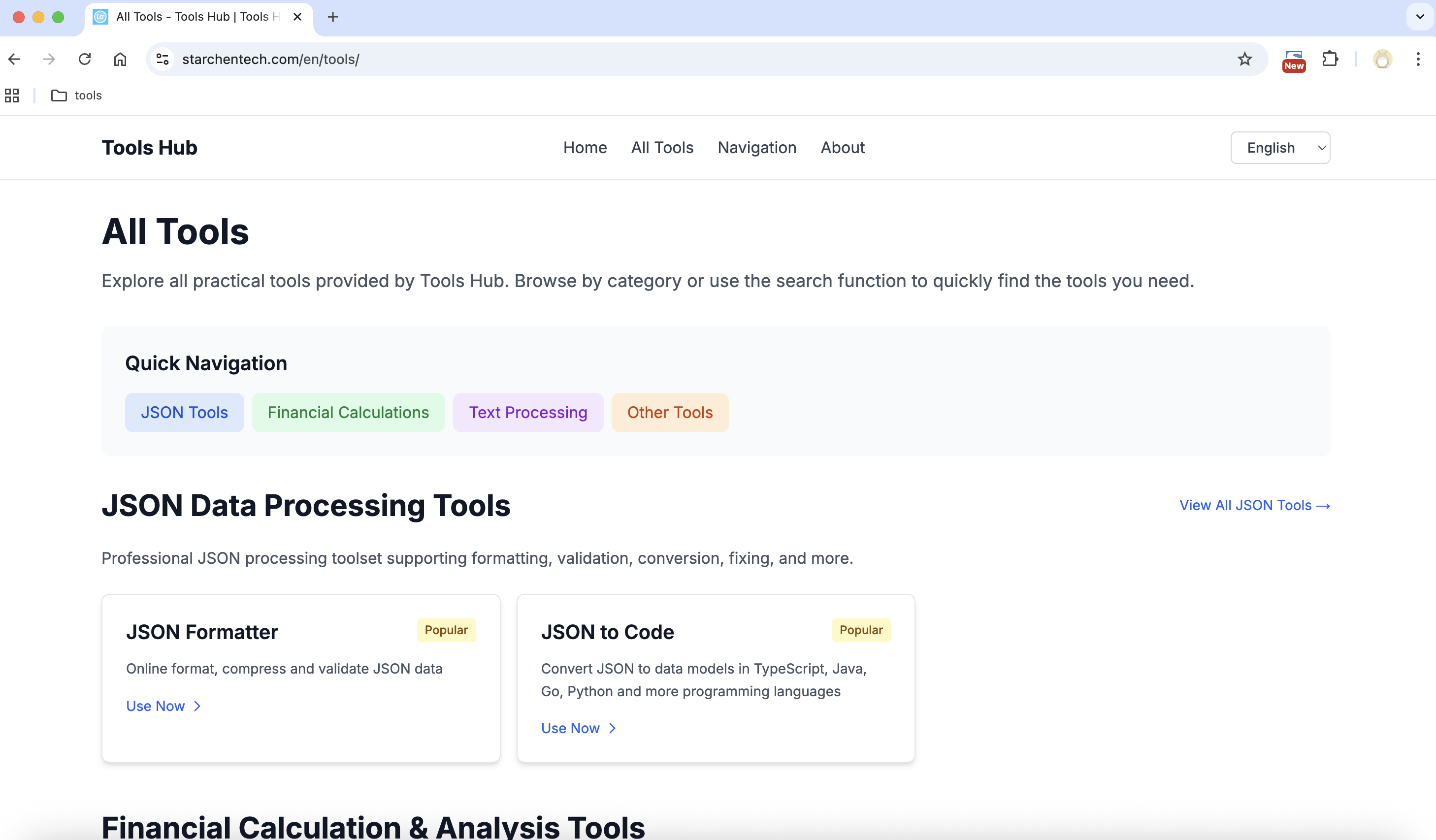
Task: Navigate back using the browser back arrow
Action: coord(14,59)
